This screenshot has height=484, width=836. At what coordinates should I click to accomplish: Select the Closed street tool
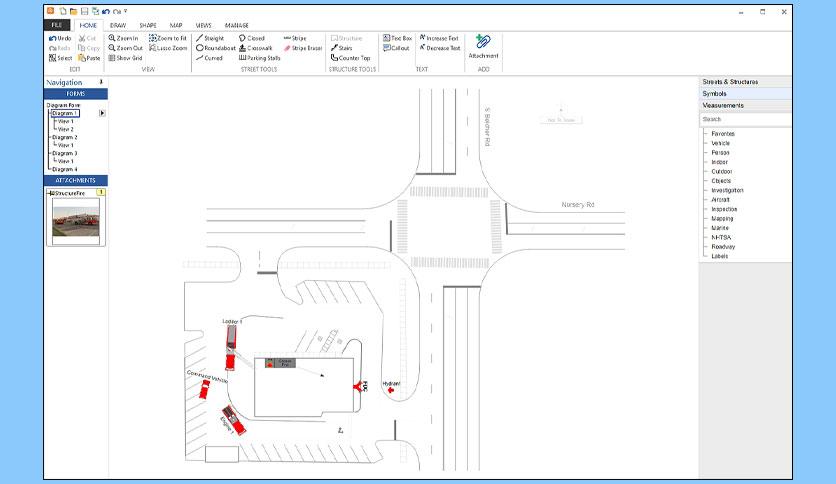[252, 38]
